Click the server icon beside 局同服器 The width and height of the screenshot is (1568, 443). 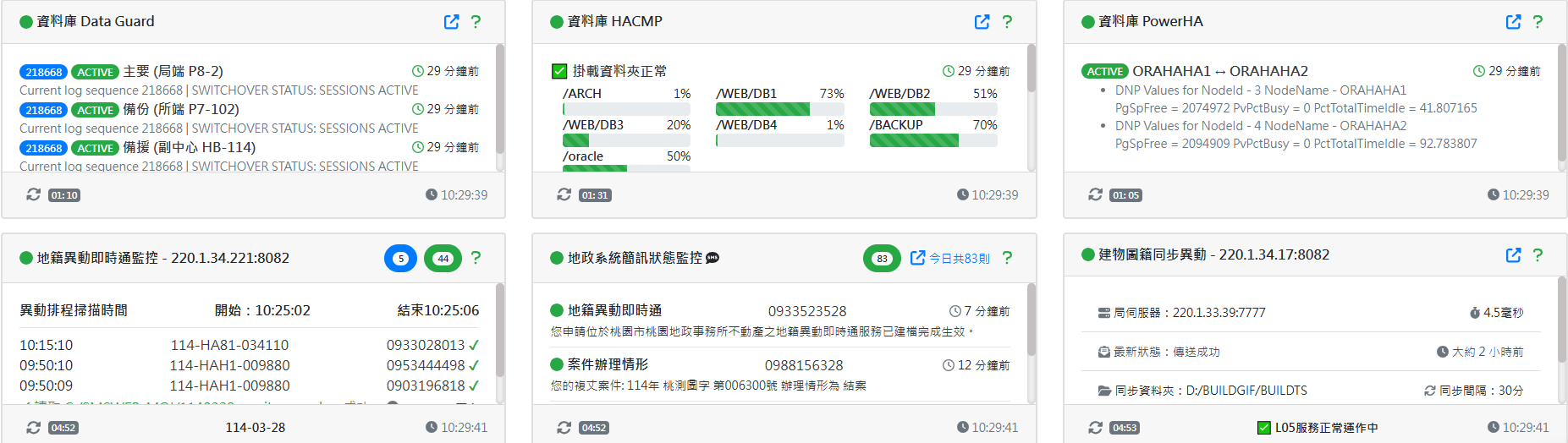(x=1104, y=313)
